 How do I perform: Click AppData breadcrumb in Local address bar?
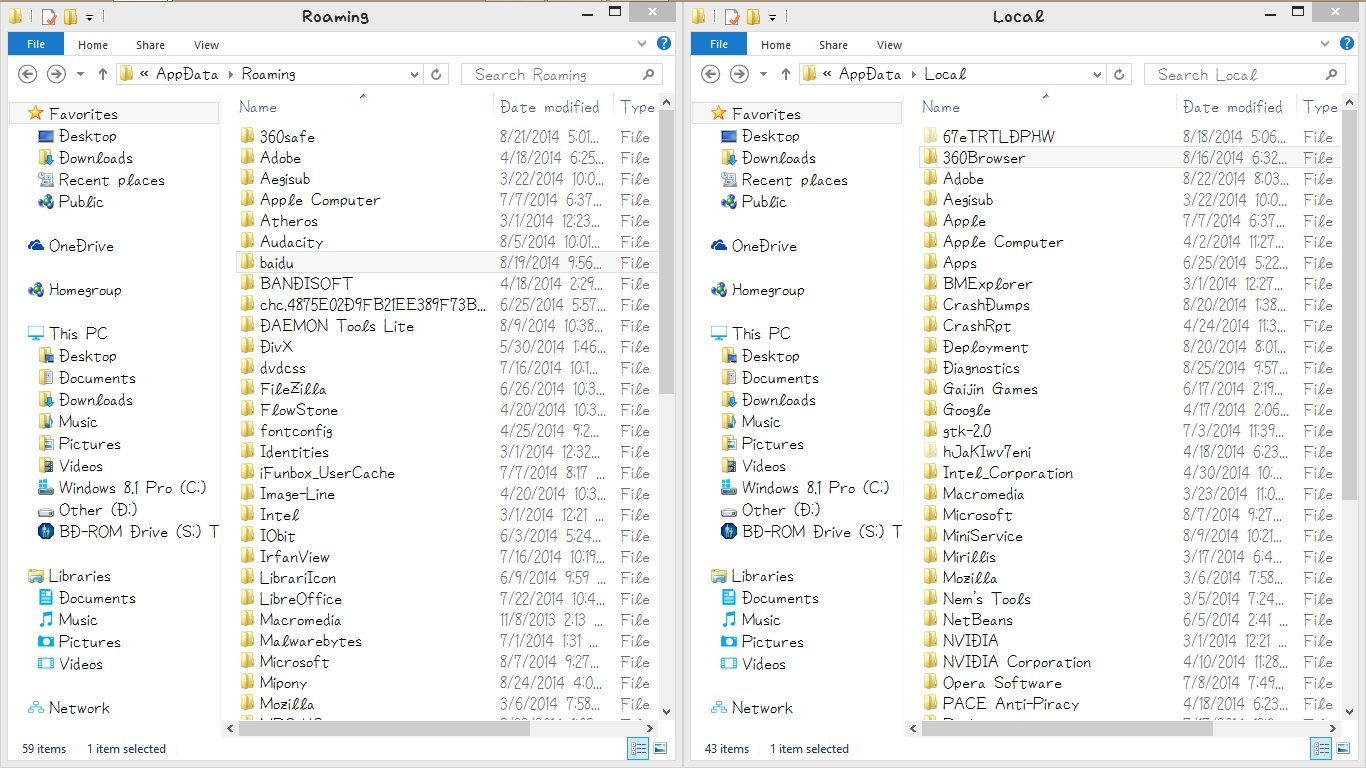[x=868, y=74]
